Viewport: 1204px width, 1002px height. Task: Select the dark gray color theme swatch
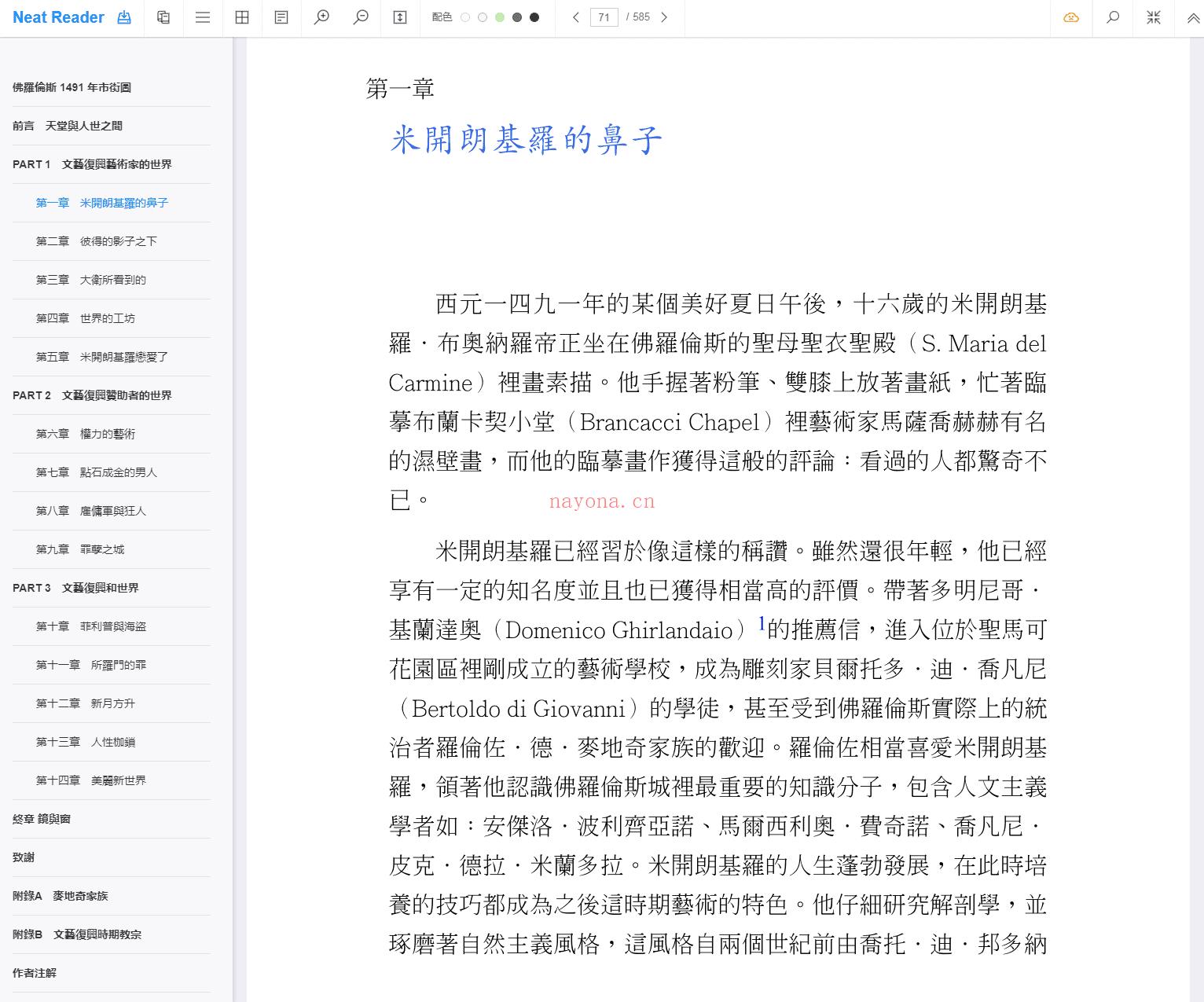[517, 17]
